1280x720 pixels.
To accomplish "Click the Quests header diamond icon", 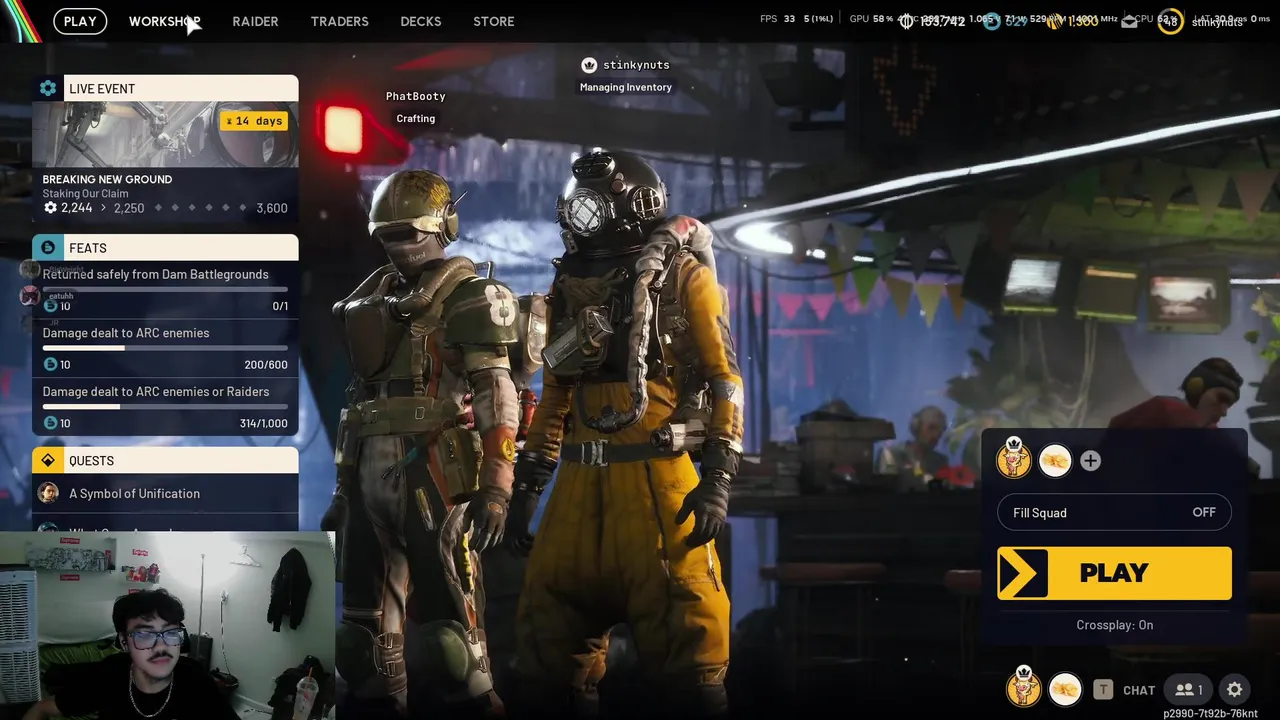I will pos(48,460).
